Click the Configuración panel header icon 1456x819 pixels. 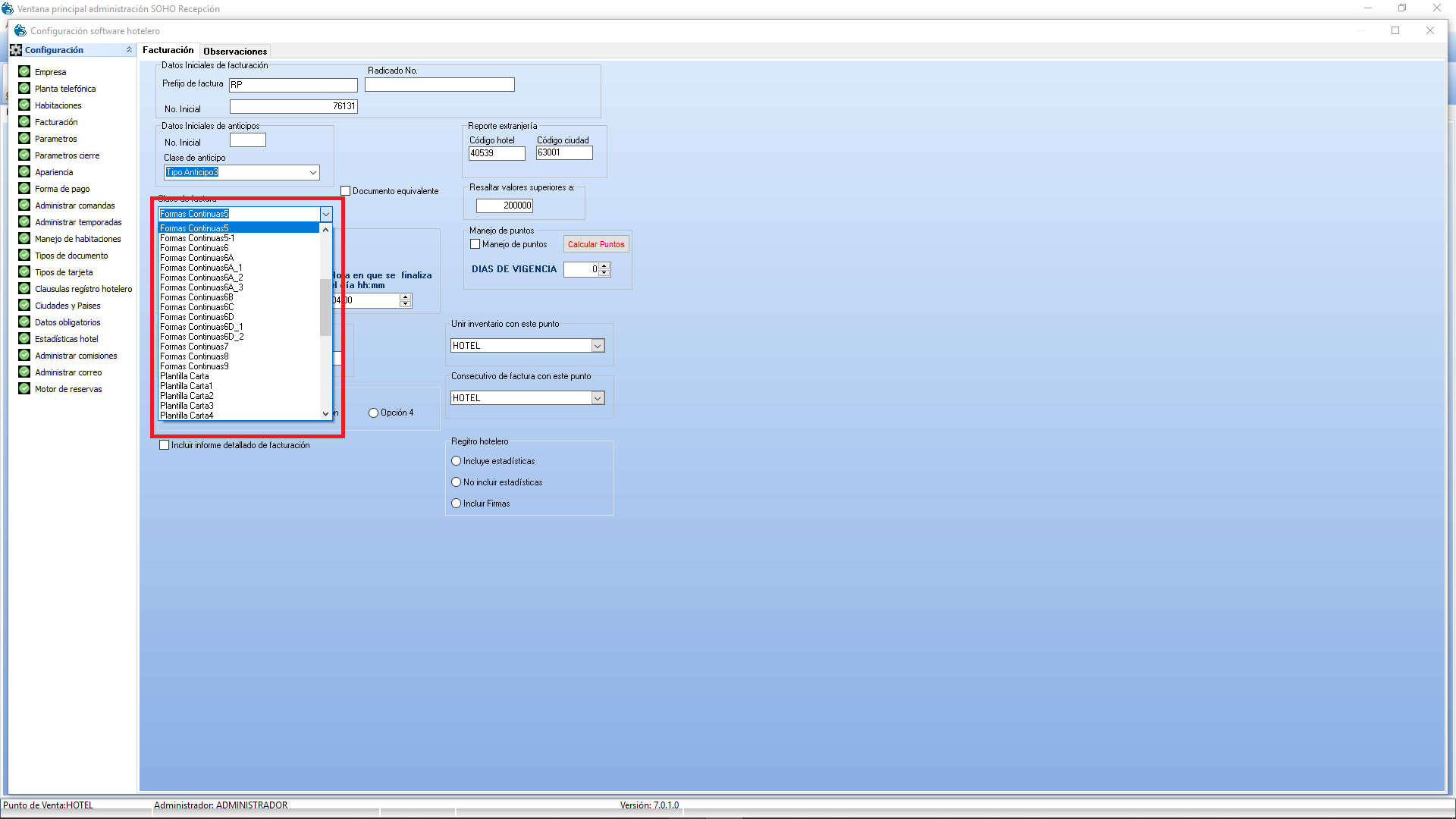click(16, 50)
